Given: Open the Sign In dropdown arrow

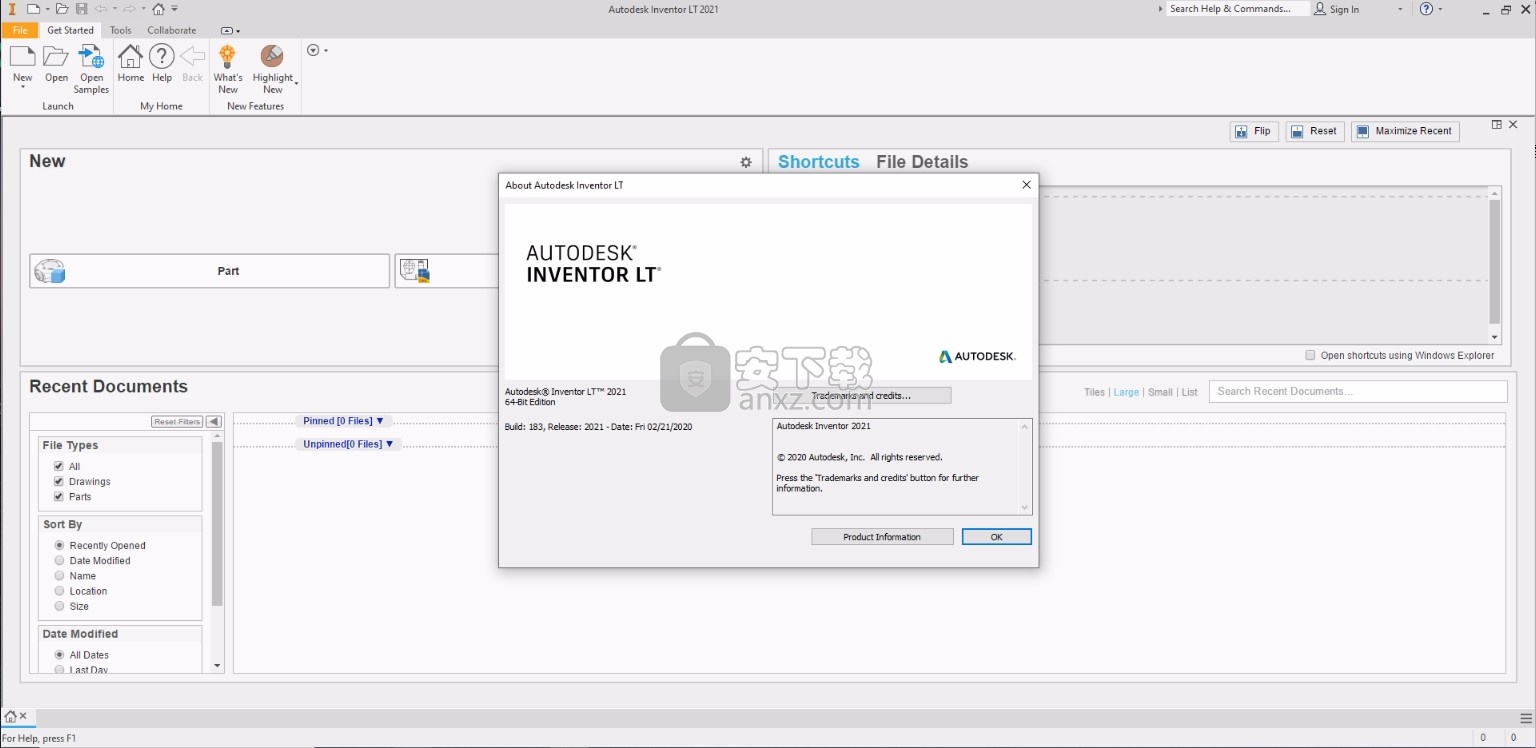Looking at the screenshot, I should [1400, 9].
